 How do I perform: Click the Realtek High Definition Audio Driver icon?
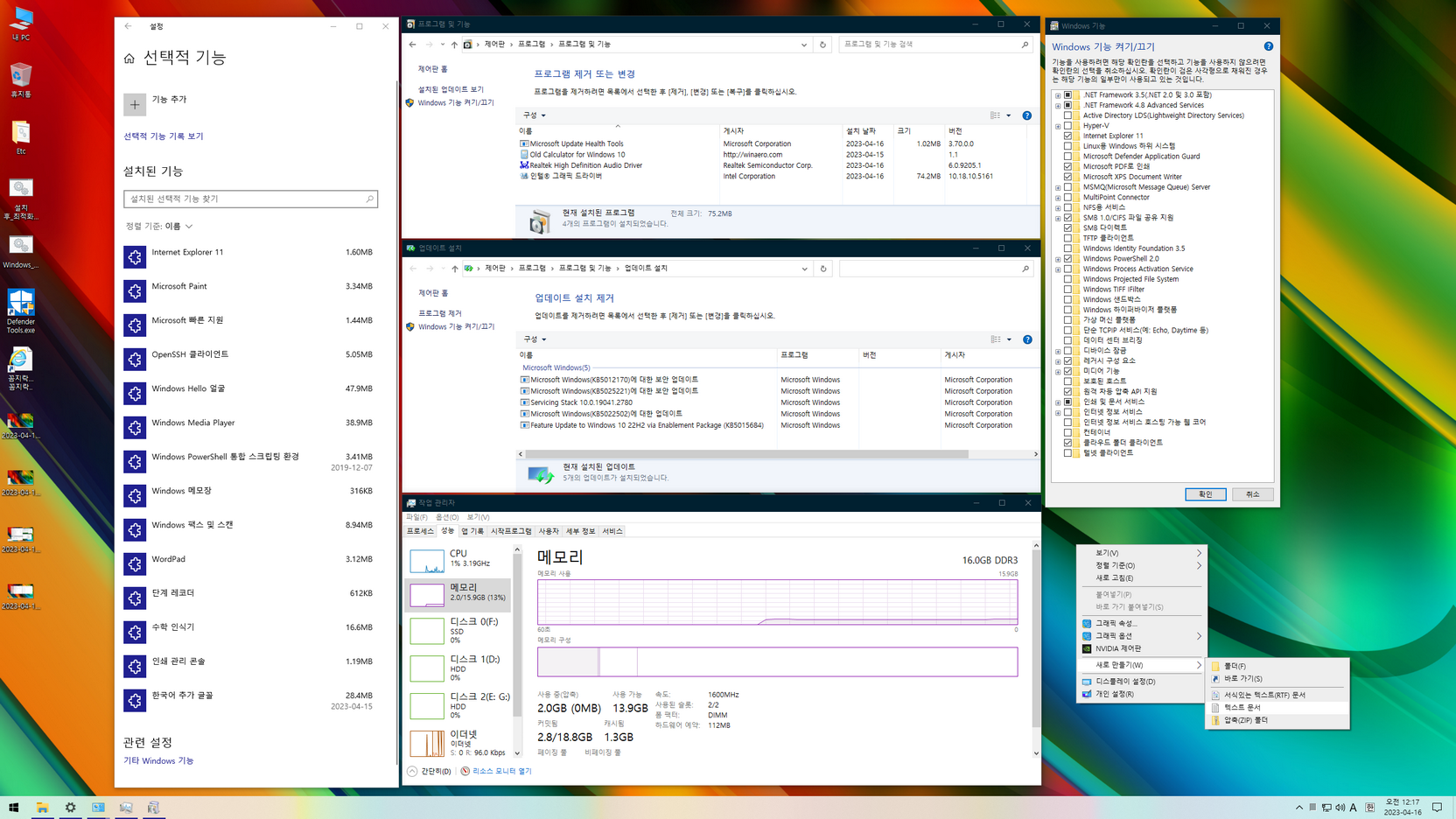pos(524,165)
